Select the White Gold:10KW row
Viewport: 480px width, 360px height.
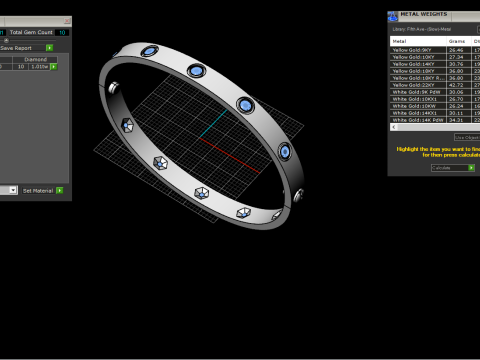coord(435,106)
